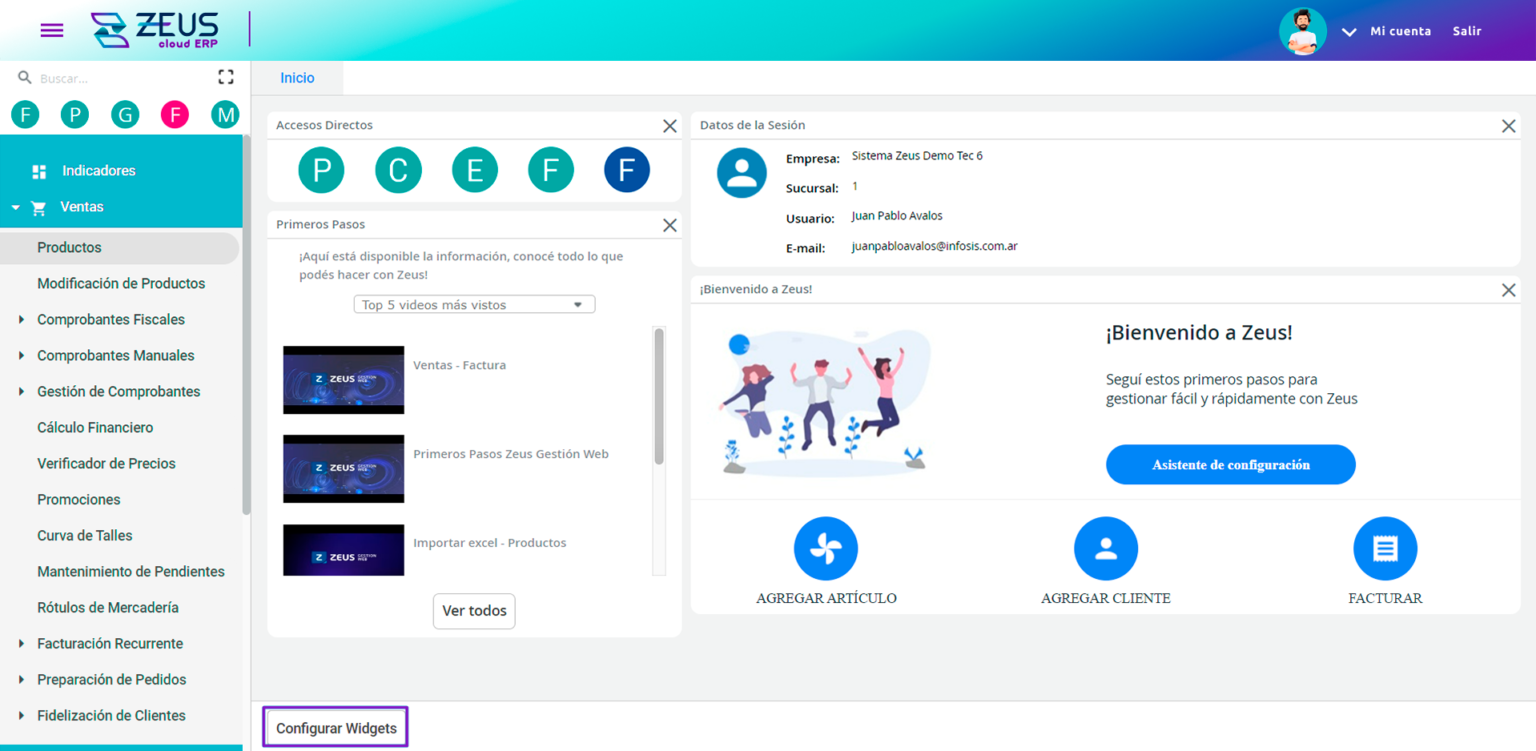The width and height of the screenshot is (1536, 751).
Task: Select the pink F favorite icon
Action: (x=175, y=114)
